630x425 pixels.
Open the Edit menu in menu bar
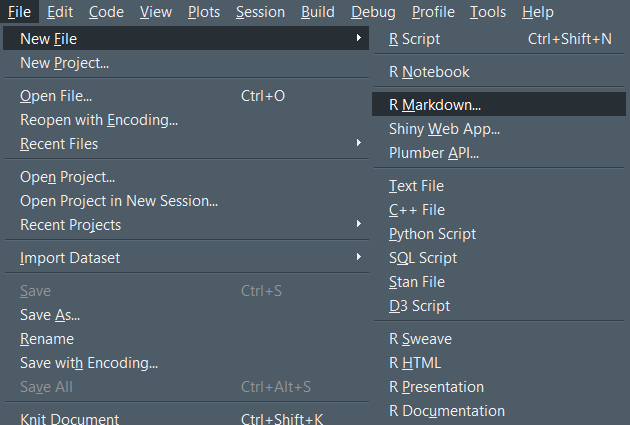[x=60, y=12]
